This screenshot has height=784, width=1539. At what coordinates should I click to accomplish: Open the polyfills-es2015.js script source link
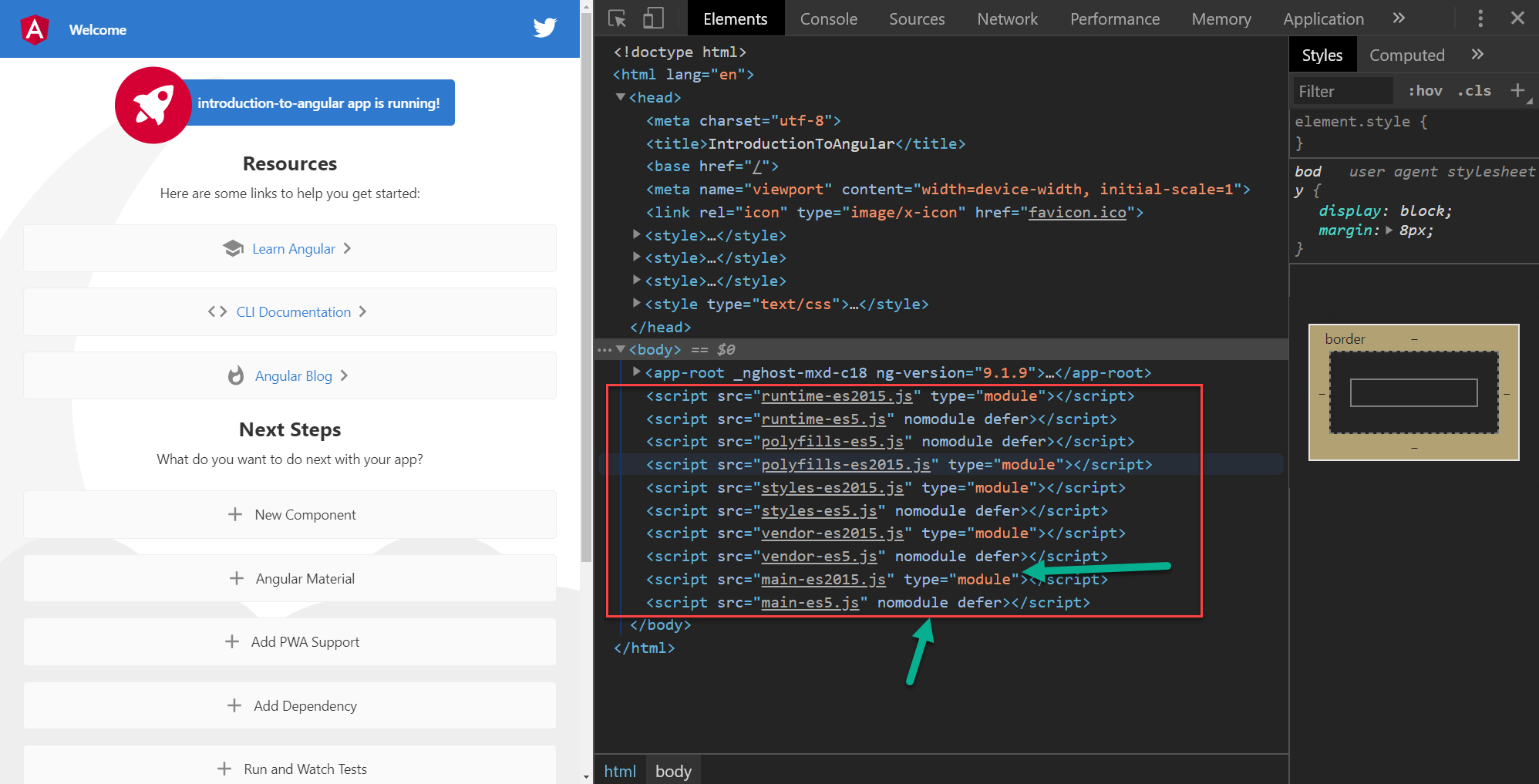846,464
